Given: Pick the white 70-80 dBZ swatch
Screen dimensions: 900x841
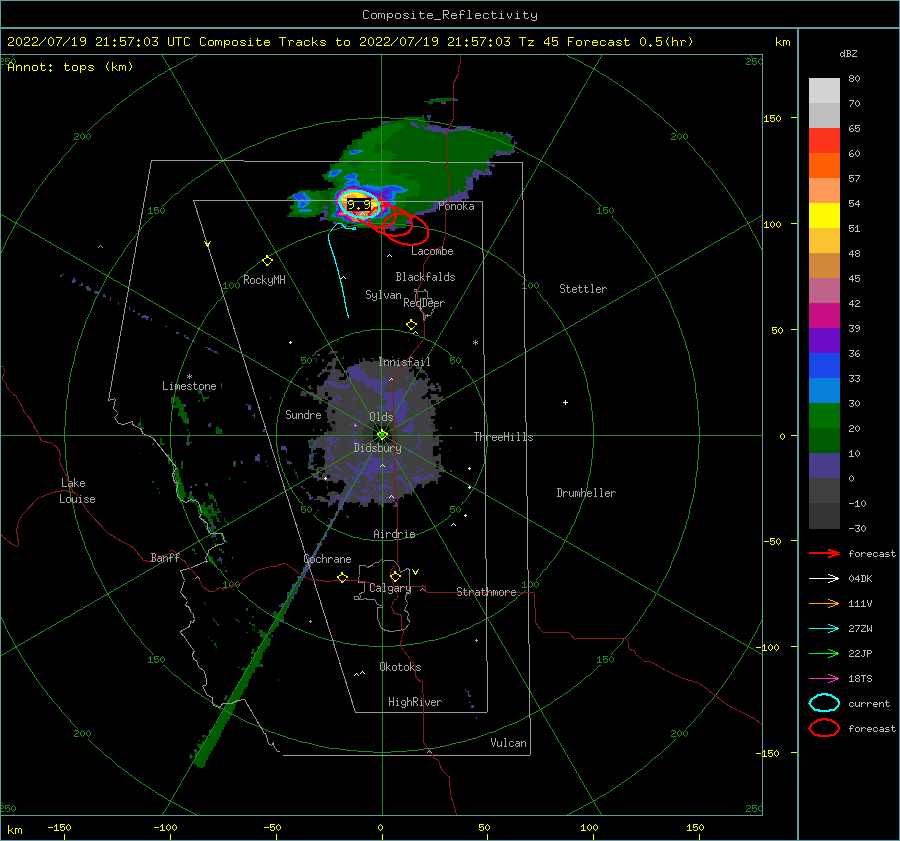Looking at the screenshot, I should pos(824,91).
